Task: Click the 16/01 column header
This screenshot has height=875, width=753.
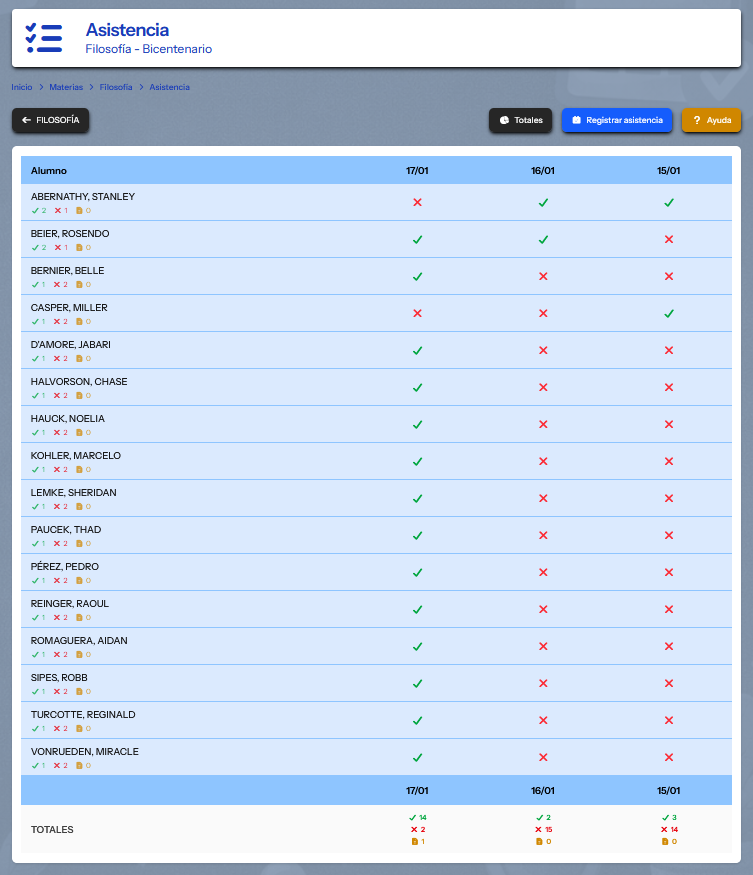Action: (x=543, y=171)
